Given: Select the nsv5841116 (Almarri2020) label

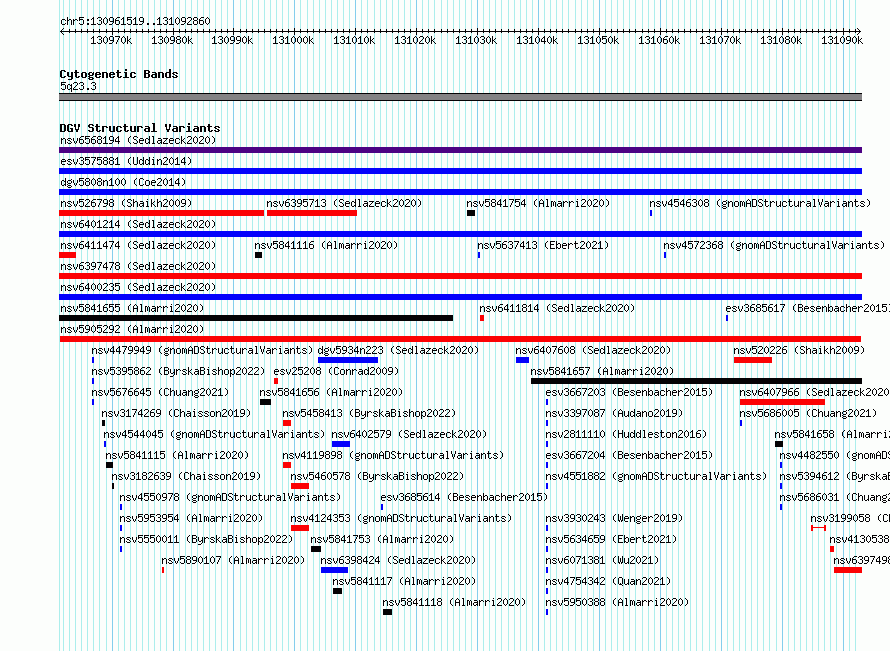Looking at the screenshot, I should [326, 245].
